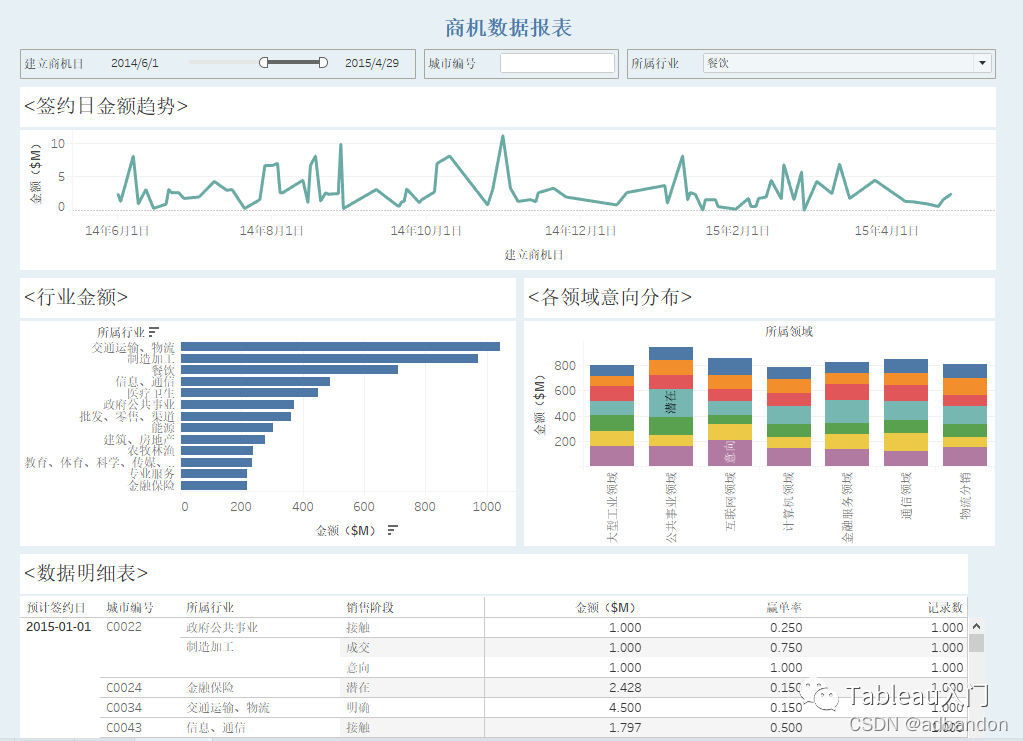The height and width of the screenshot is (741, 1023).
Task: Click the <签约日金额趋势> section title
Action: pyautogui.click(x=106, y=106)
